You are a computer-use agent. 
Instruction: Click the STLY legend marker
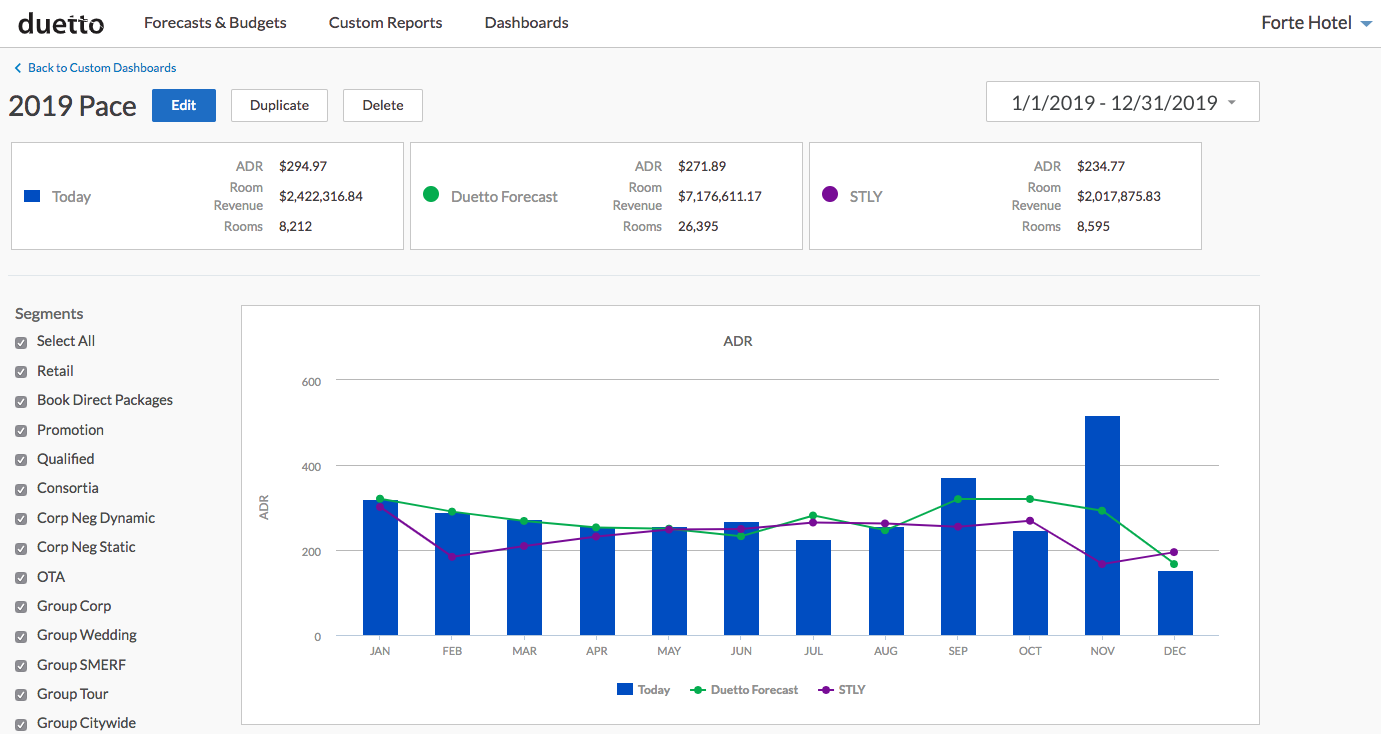[x=825, y=689]
